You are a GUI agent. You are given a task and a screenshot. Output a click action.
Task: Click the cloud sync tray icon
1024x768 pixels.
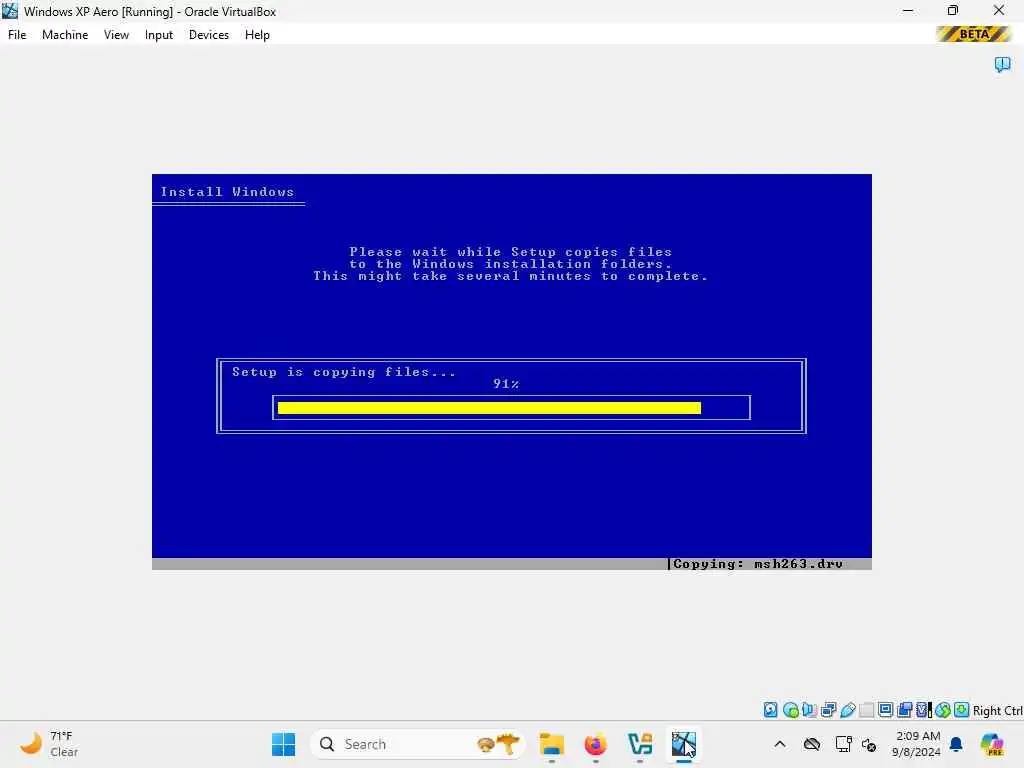(x=812, y=744)
